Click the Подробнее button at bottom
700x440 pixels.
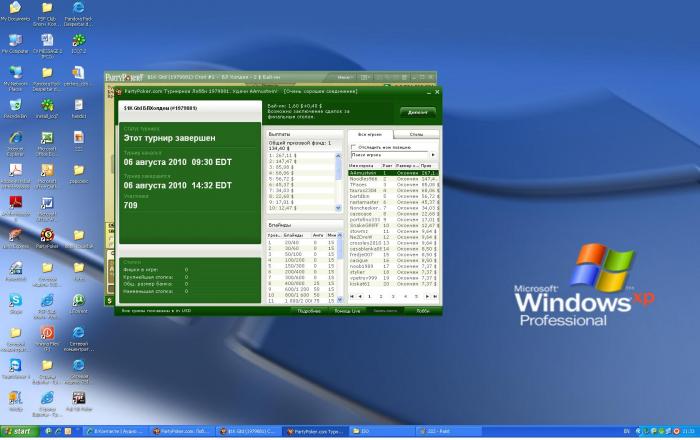[x=308, y=311]
